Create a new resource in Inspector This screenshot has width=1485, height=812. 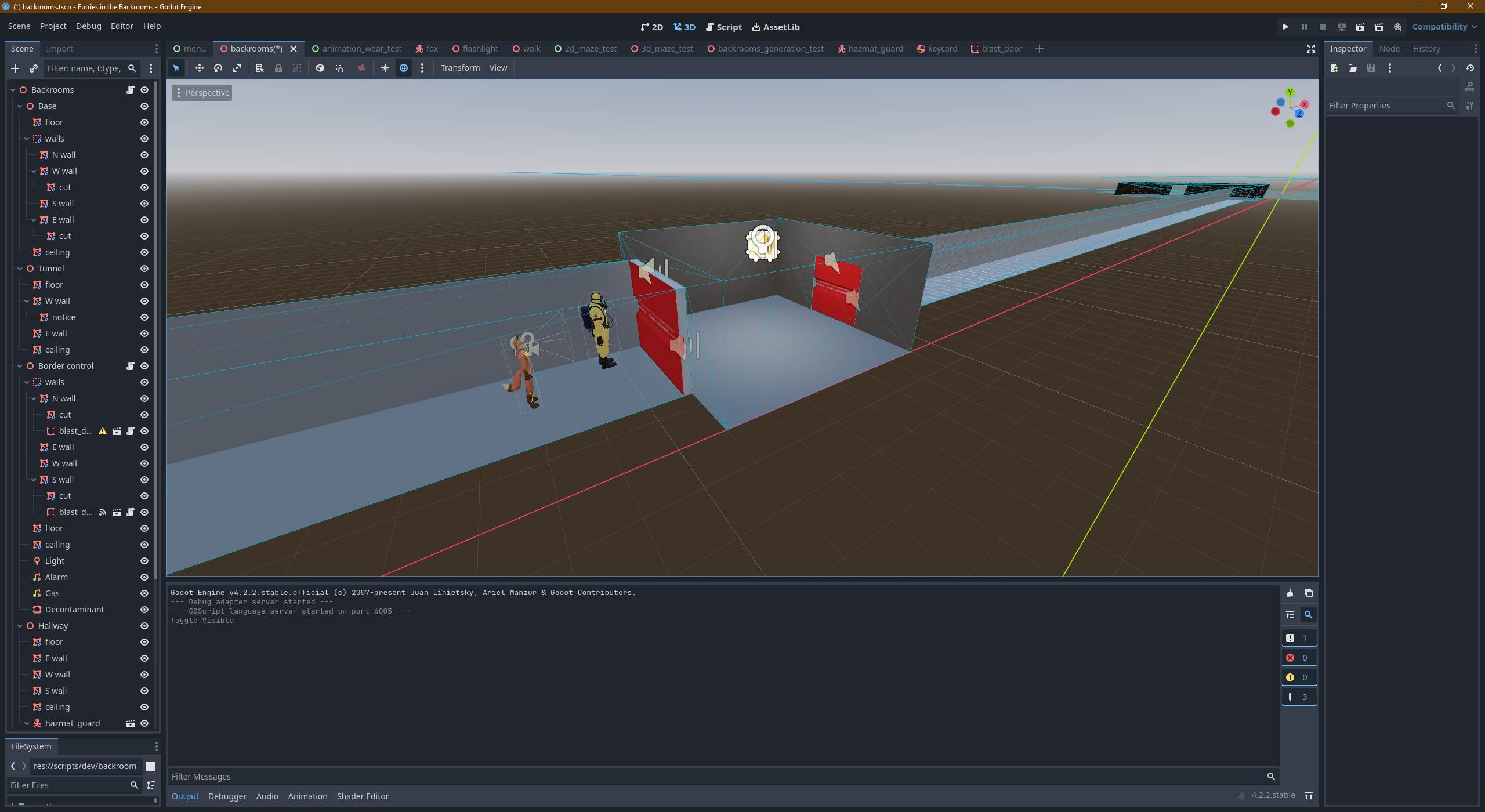coord(1334,68)
